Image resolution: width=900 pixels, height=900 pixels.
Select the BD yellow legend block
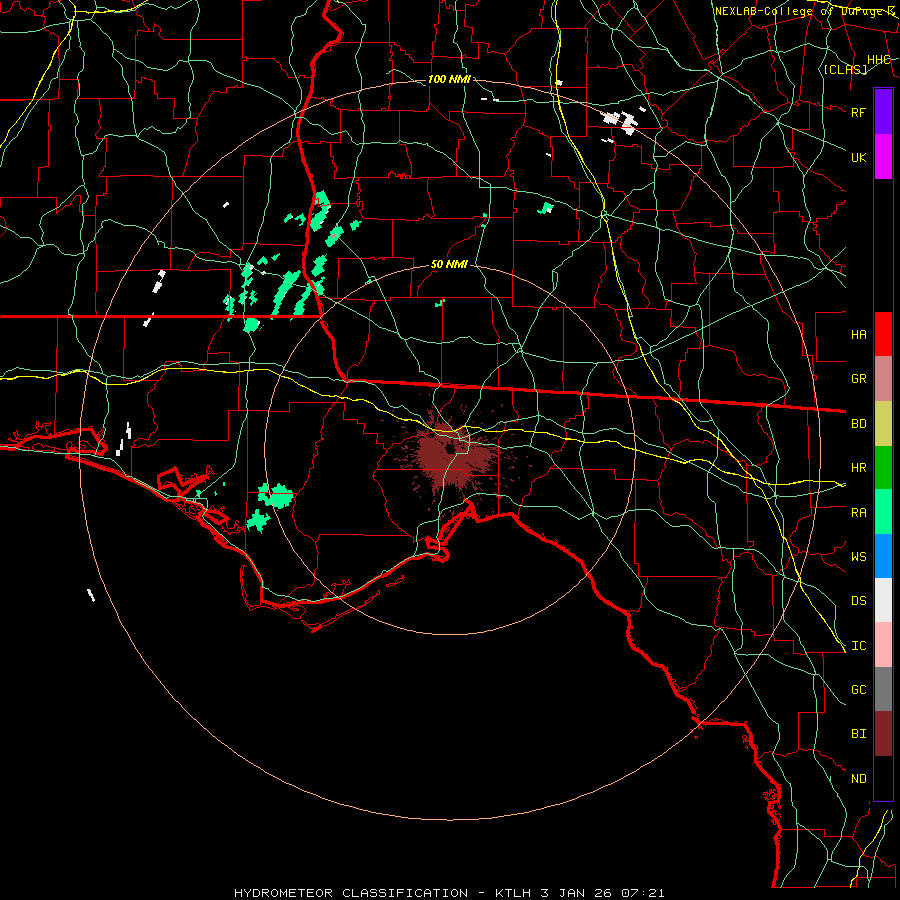(883, 423)
